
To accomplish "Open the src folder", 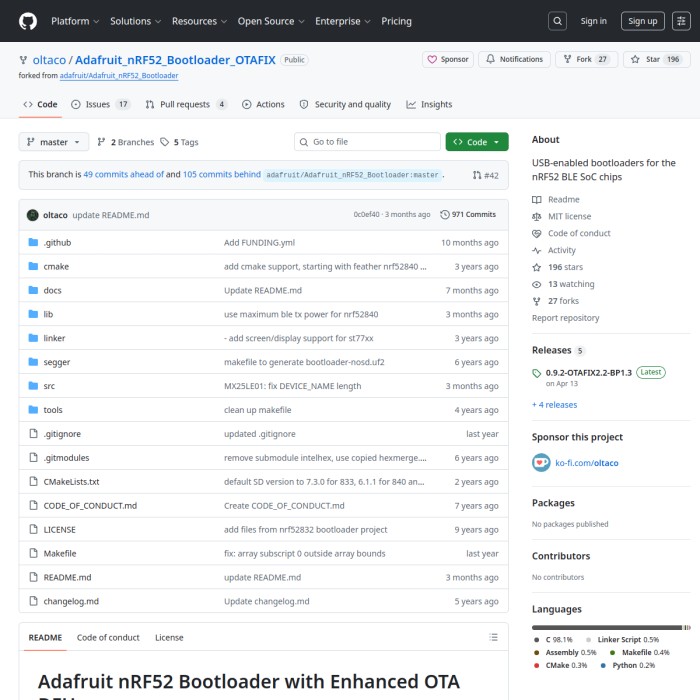I will tap(49, 386).
